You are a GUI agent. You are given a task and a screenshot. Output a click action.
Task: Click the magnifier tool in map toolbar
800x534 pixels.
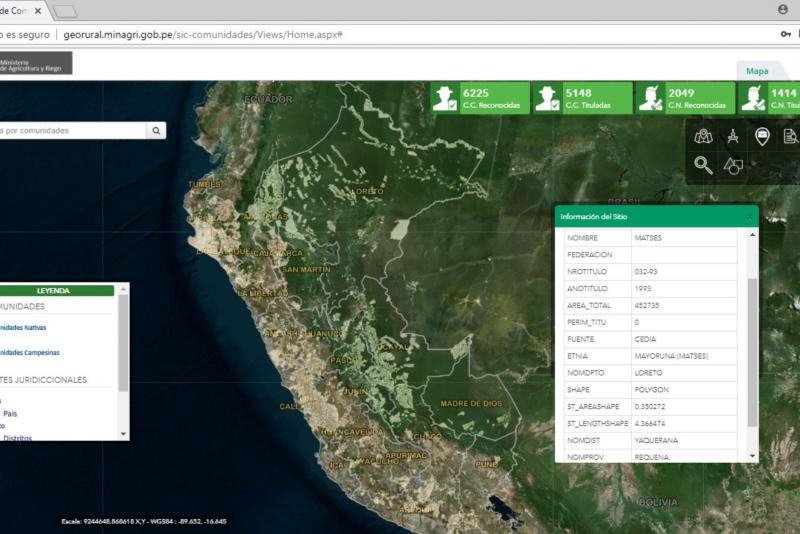(x=703, y=165)
